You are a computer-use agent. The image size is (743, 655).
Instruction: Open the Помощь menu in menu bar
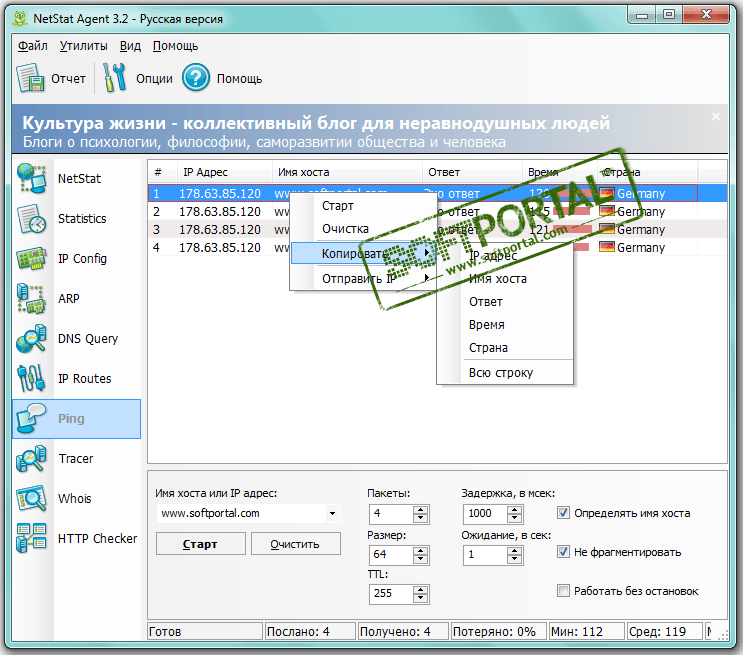click(x=175, y=46)
